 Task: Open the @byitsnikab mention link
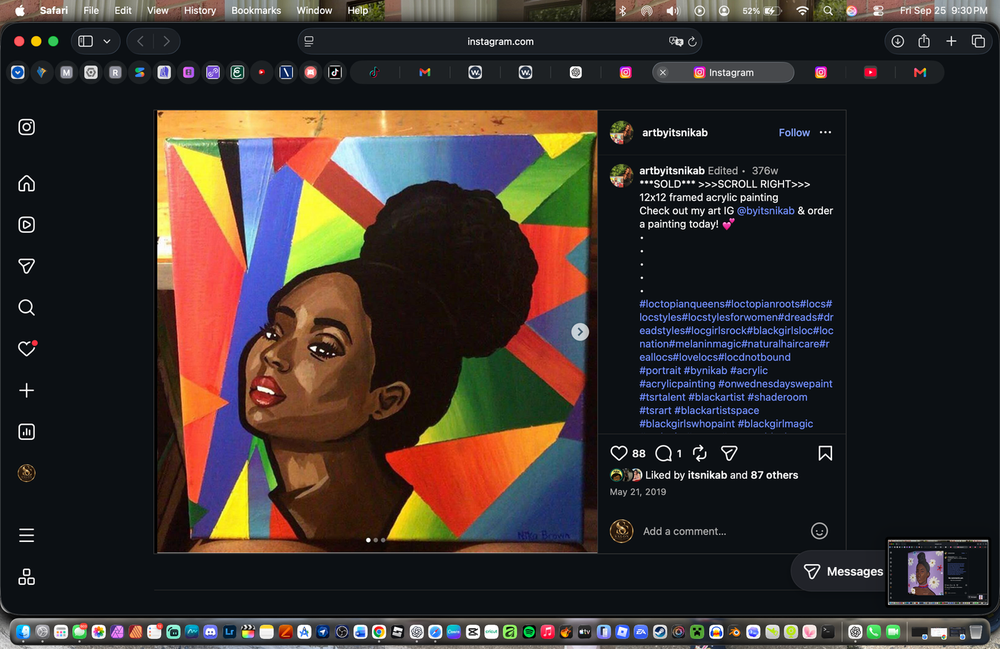765,210
